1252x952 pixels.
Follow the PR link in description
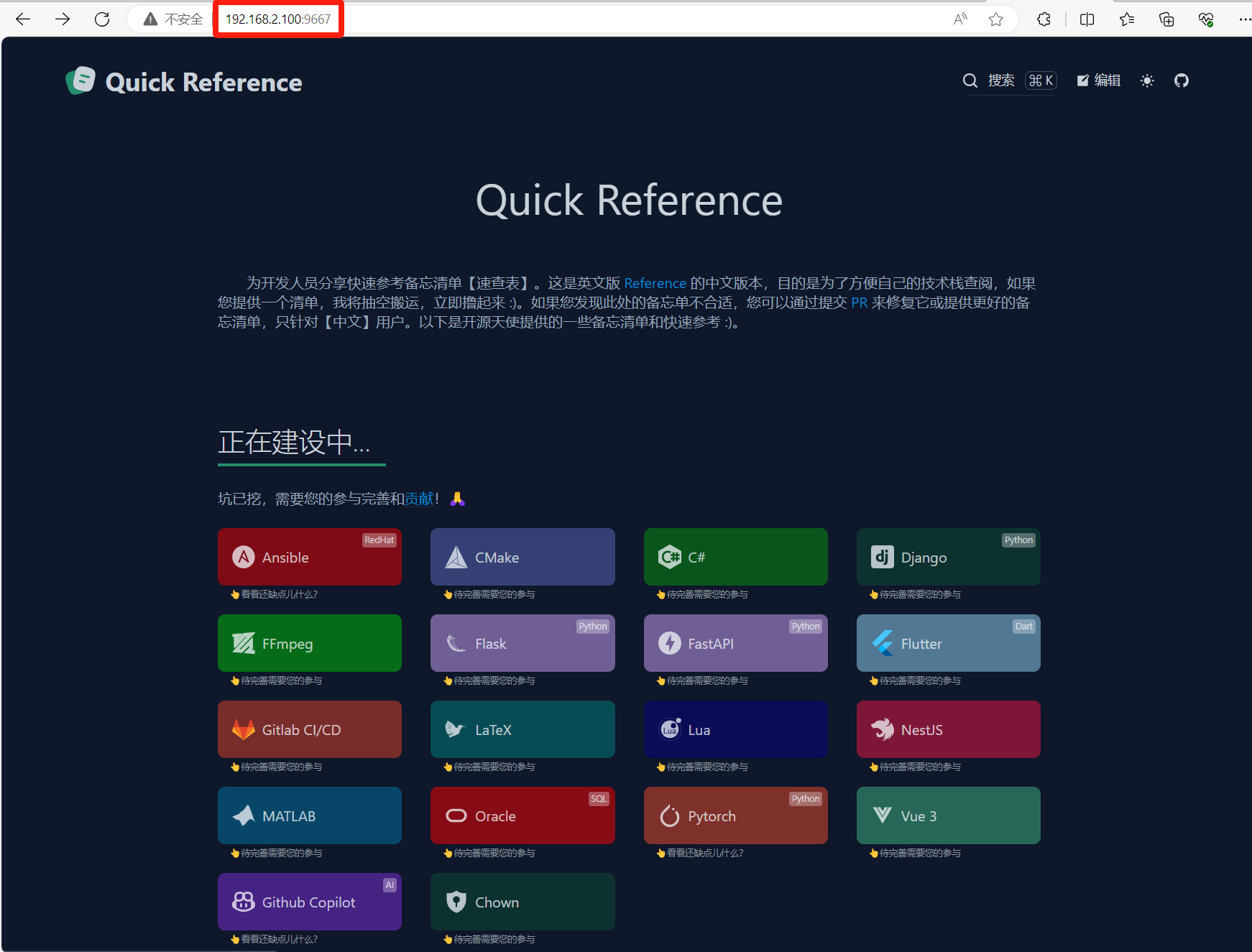click(x=859, y=302)
